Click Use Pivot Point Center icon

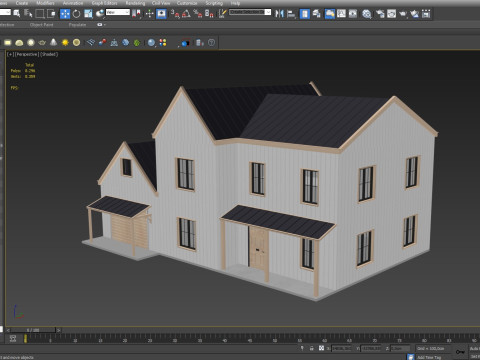(136, 14)
